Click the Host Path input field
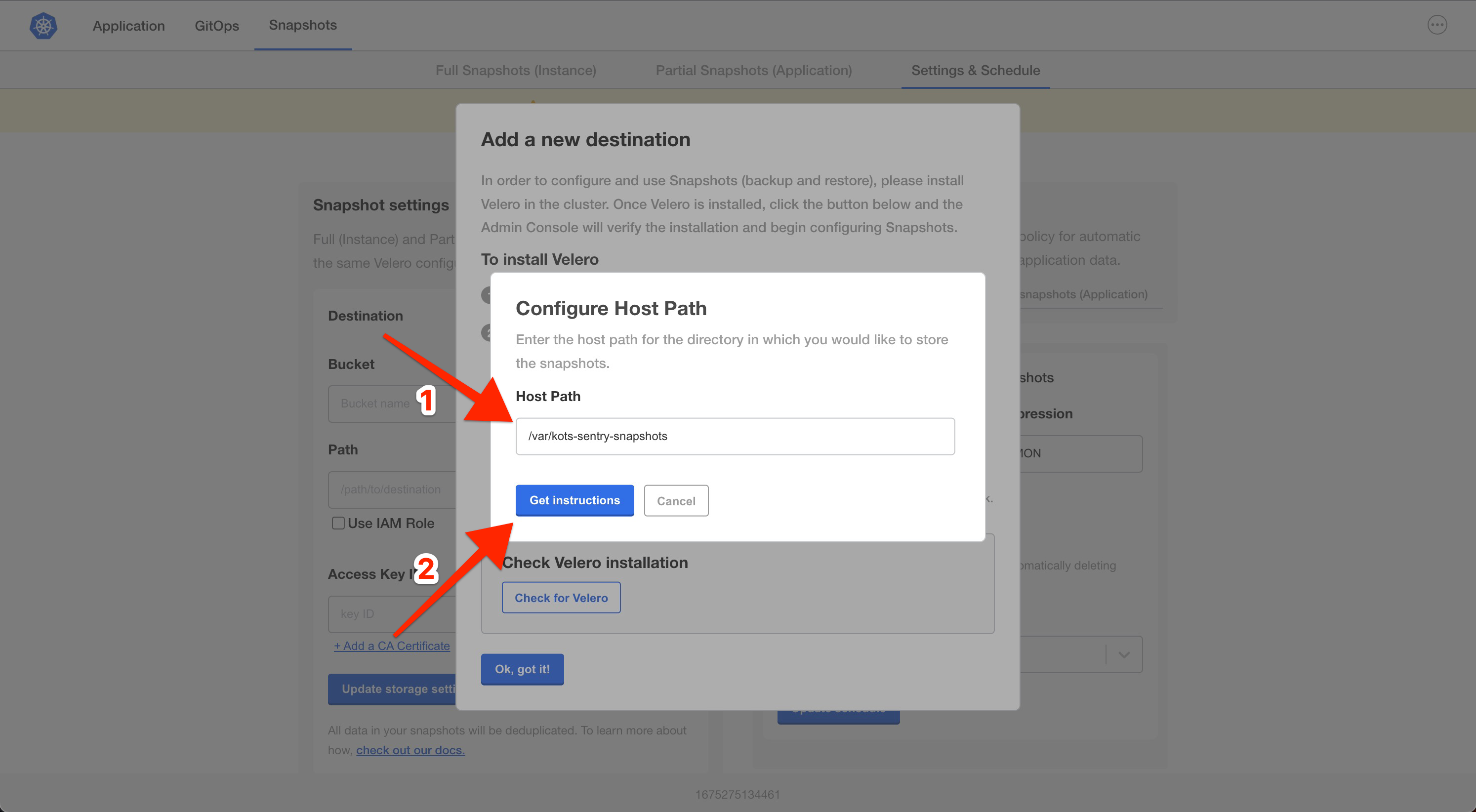1476x812 pixels. [x=736, y=436]
